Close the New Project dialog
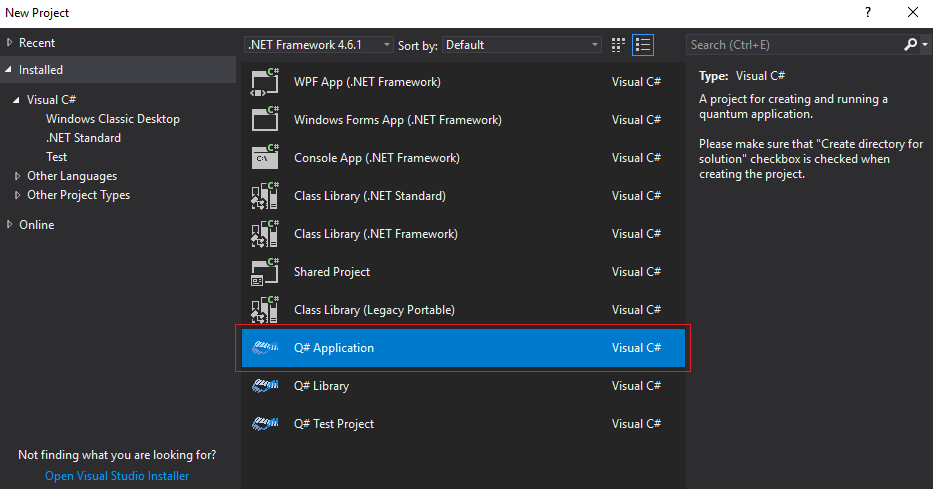Screen dimensions: 933x489 [x=913, y=12]
